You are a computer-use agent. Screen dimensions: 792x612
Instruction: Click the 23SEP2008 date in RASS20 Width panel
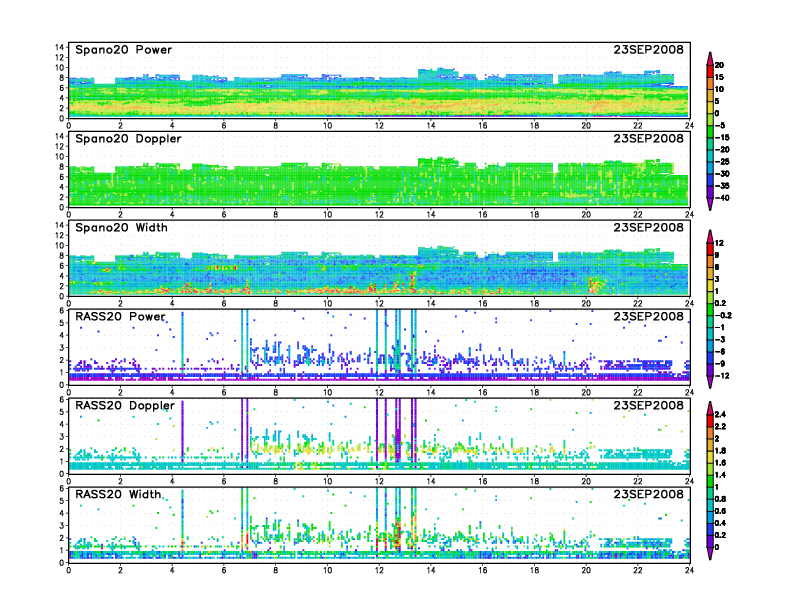(x=649, y=494)
